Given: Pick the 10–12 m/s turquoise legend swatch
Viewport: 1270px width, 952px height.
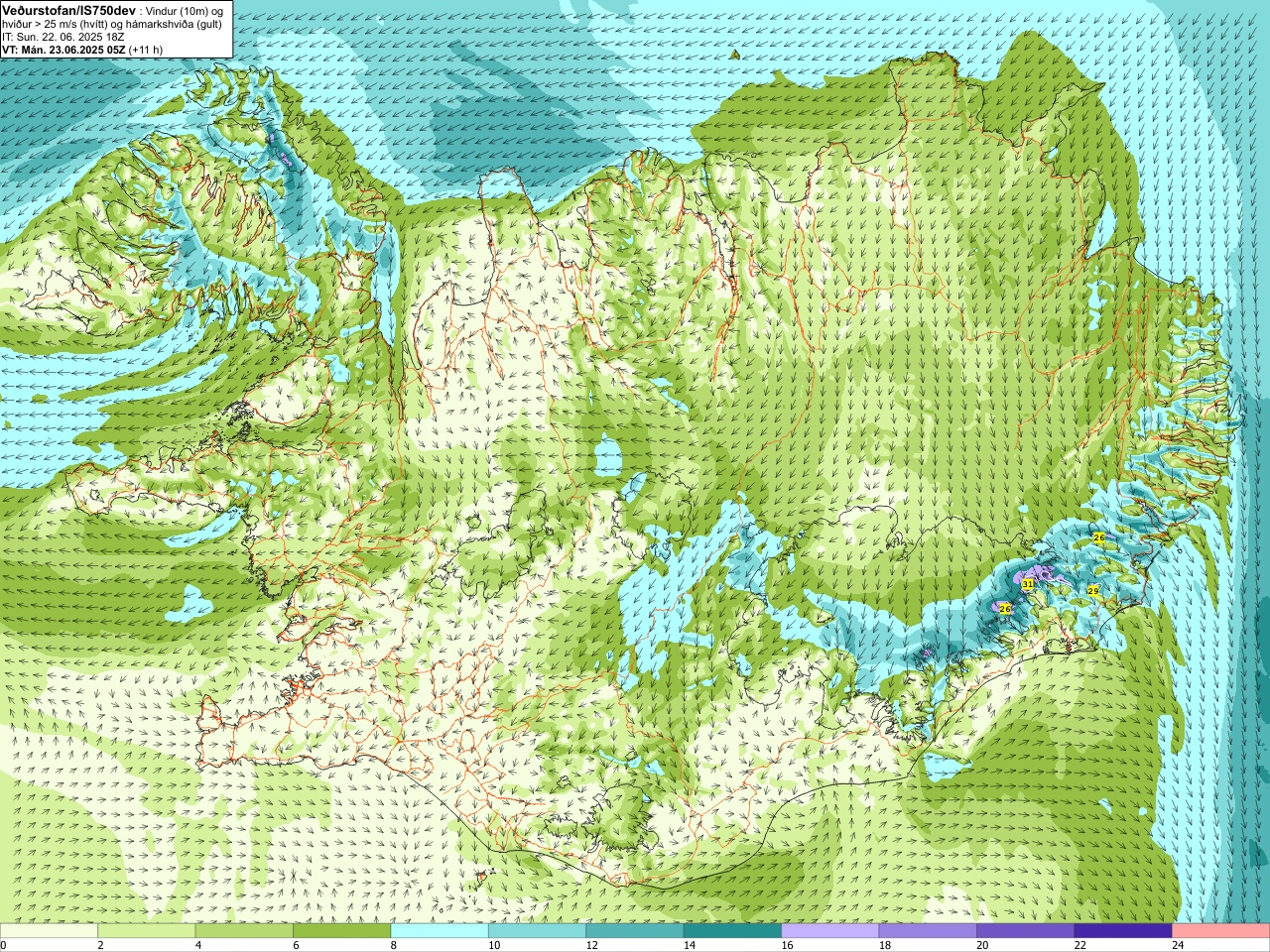Looking at the screenshot, I should tap(537, 931).
